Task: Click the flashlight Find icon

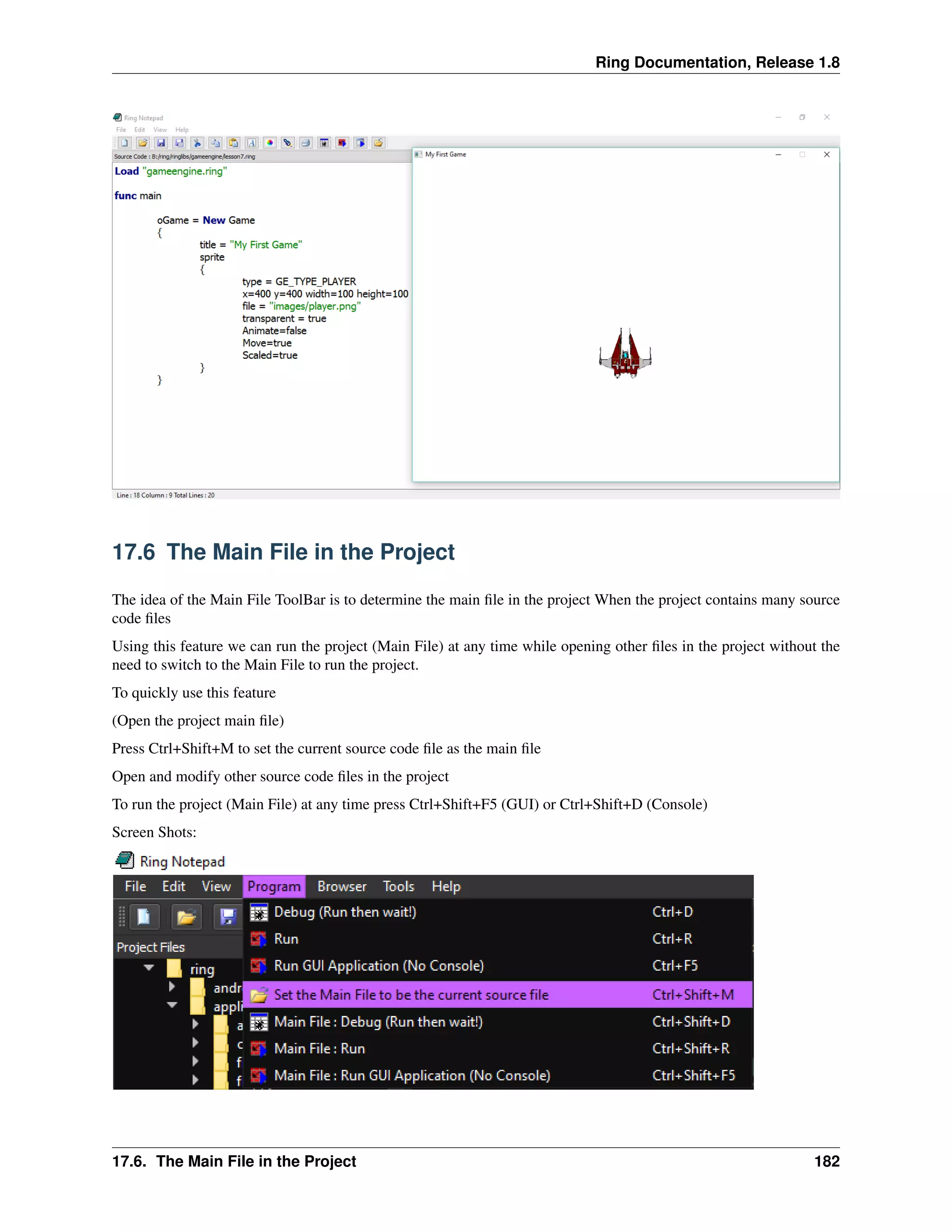Action: 288,143
